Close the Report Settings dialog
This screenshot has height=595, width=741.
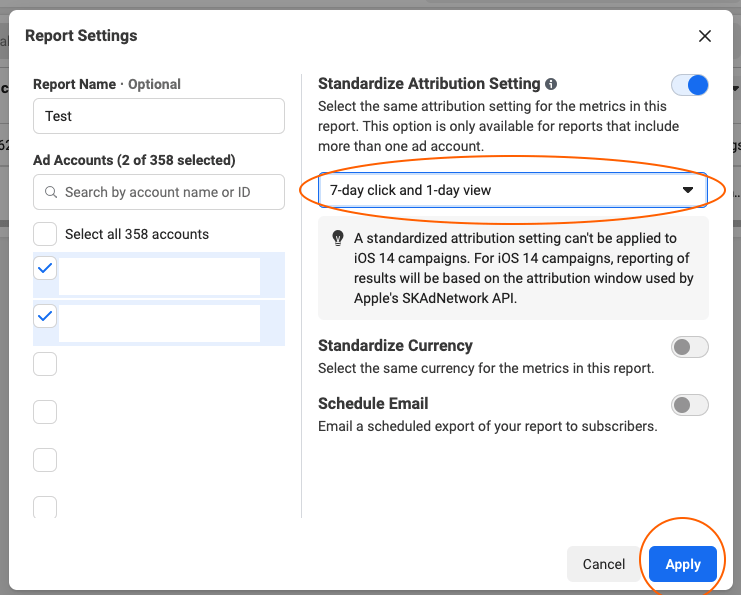tap(705, 36)
